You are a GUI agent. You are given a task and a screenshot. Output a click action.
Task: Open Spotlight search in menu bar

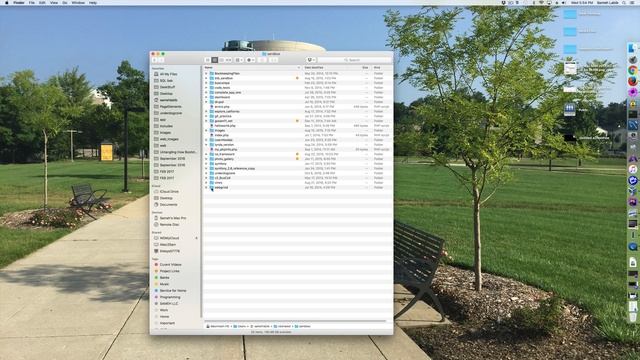point(624,2)
